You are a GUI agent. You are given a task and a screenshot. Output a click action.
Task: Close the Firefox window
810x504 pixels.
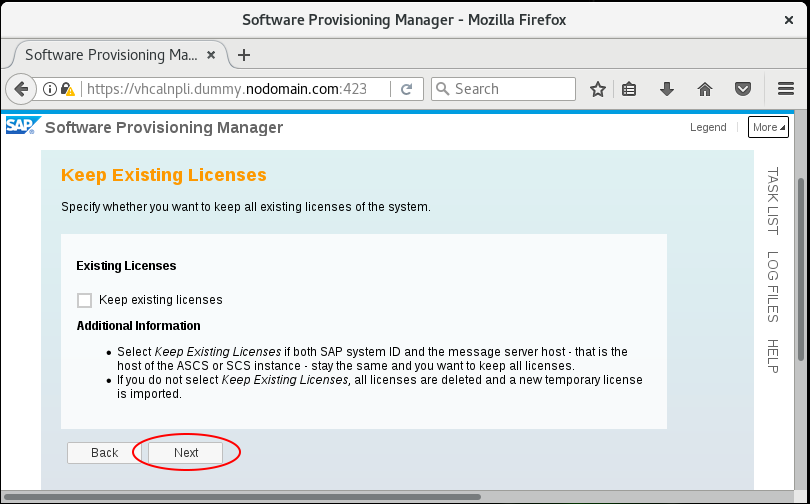coord(789,20)
